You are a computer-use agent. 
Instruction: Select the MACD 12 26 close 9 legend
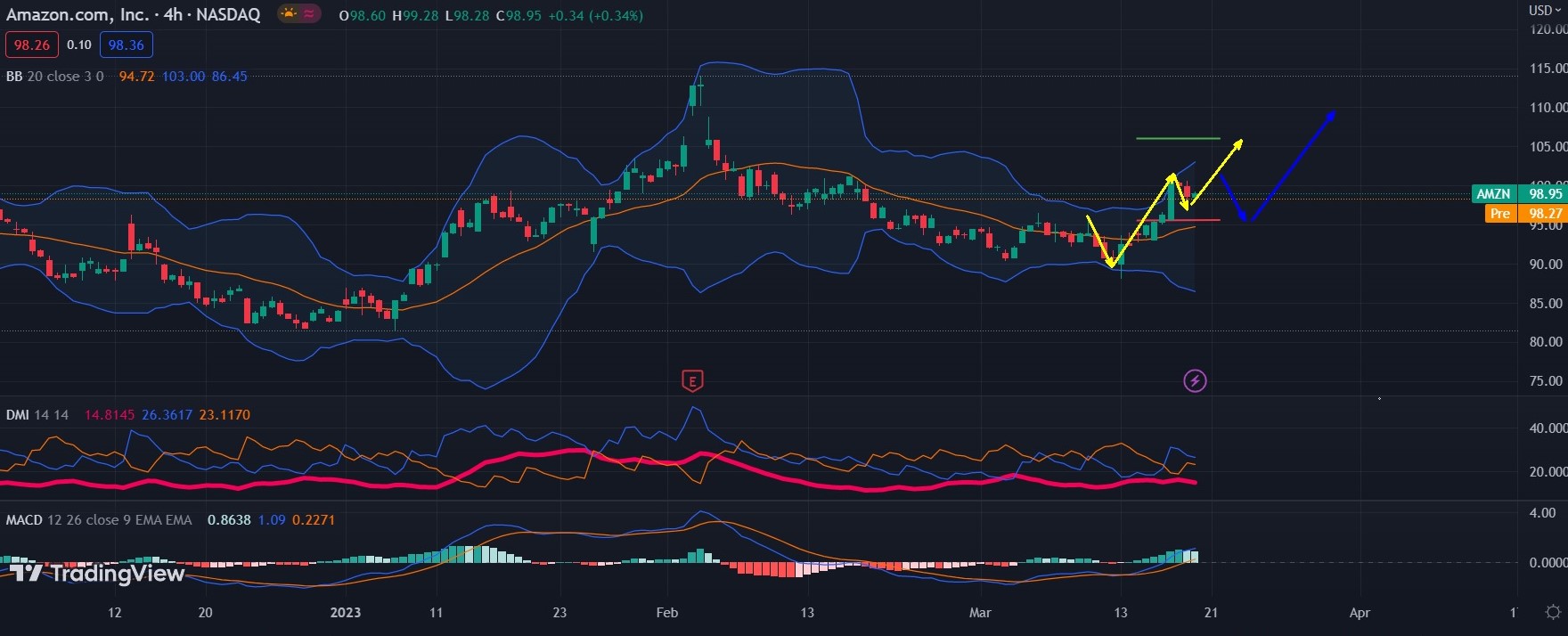[99, 520]
